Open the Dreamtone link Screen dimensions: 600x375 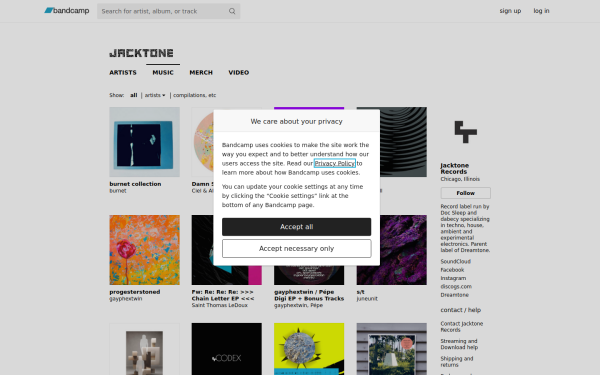tap(454, 295)
